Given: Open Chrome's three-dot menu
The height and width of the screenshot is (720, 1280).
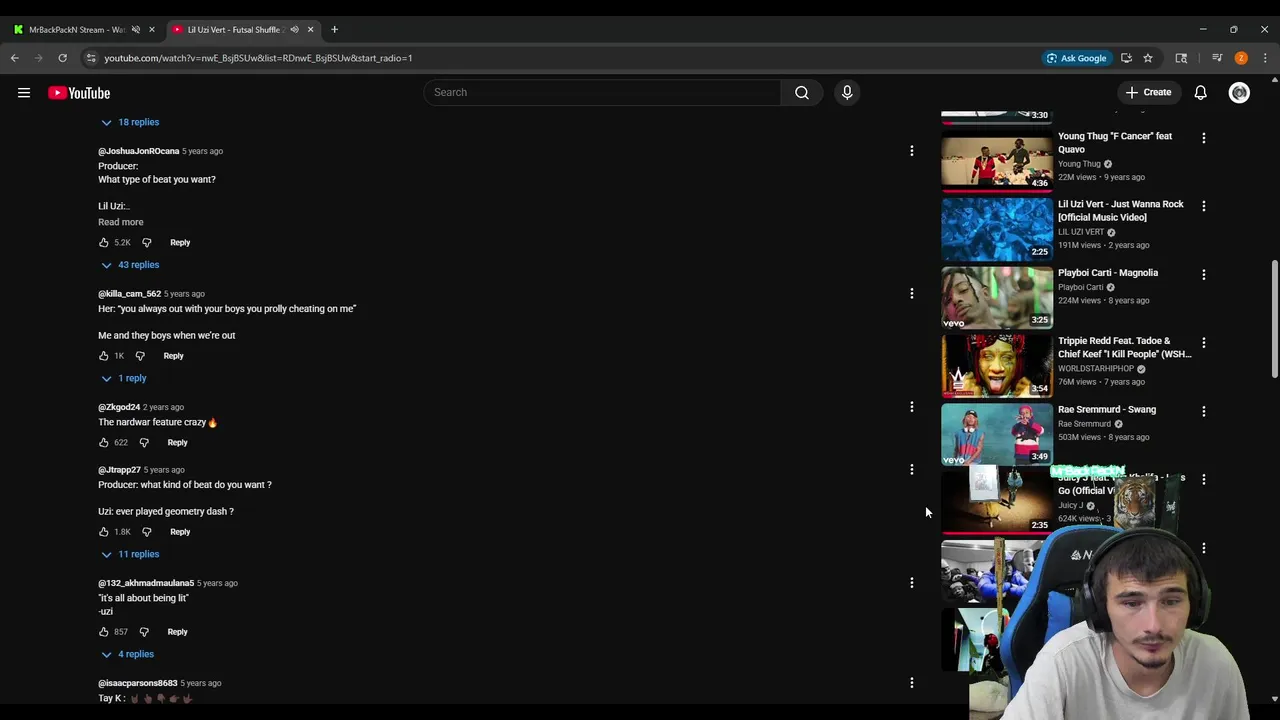Looking at the screenshot, I should [x=1265, y=58].
